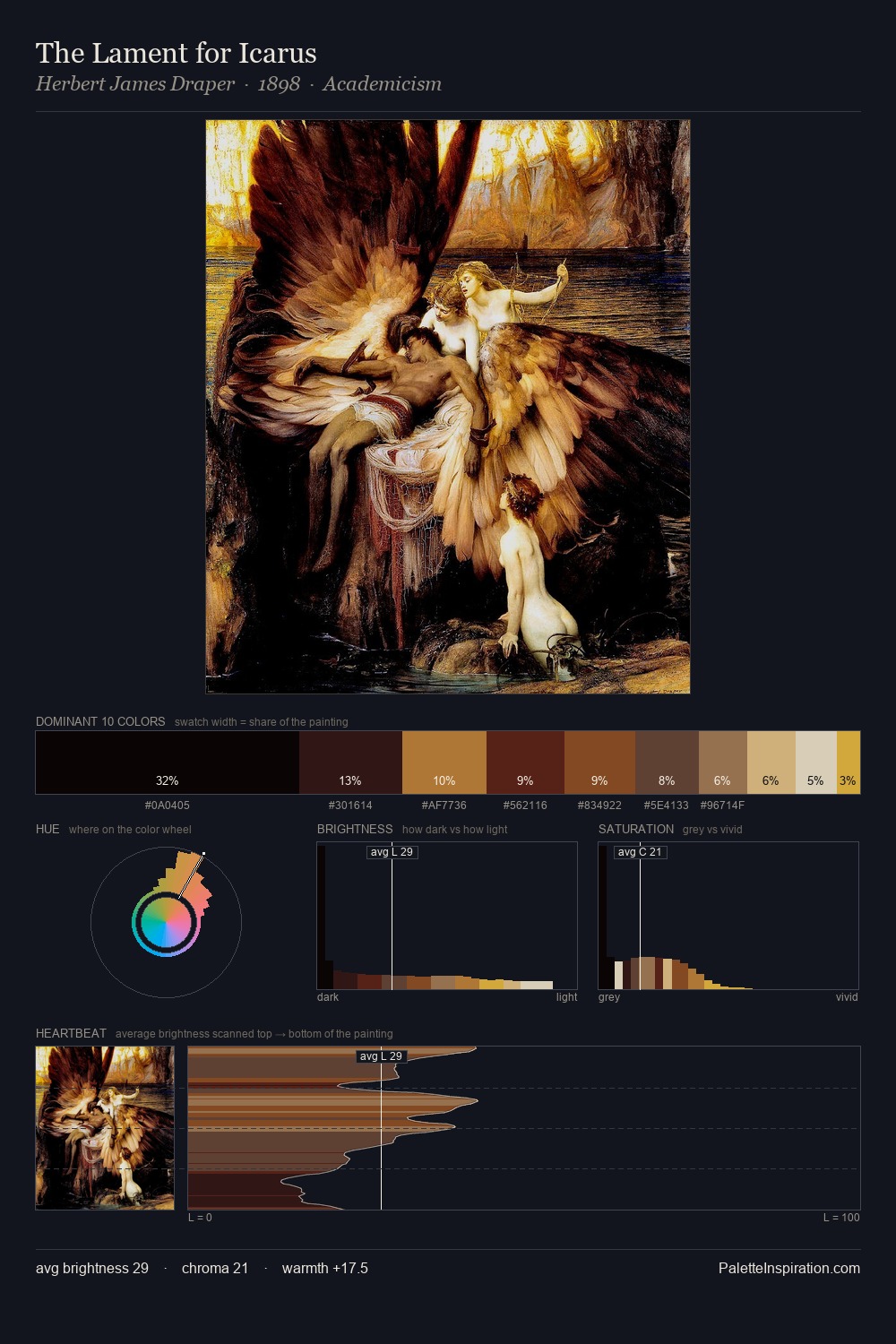Click the hex code '#562116'

coord(525,805)
